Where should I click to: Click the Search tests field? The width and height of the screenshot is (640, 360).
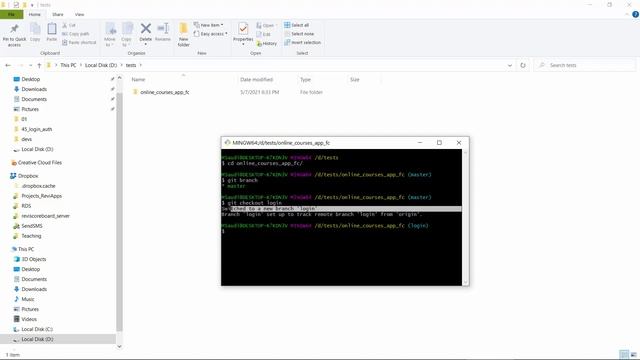pyautogui.click(x=585, y=65)
